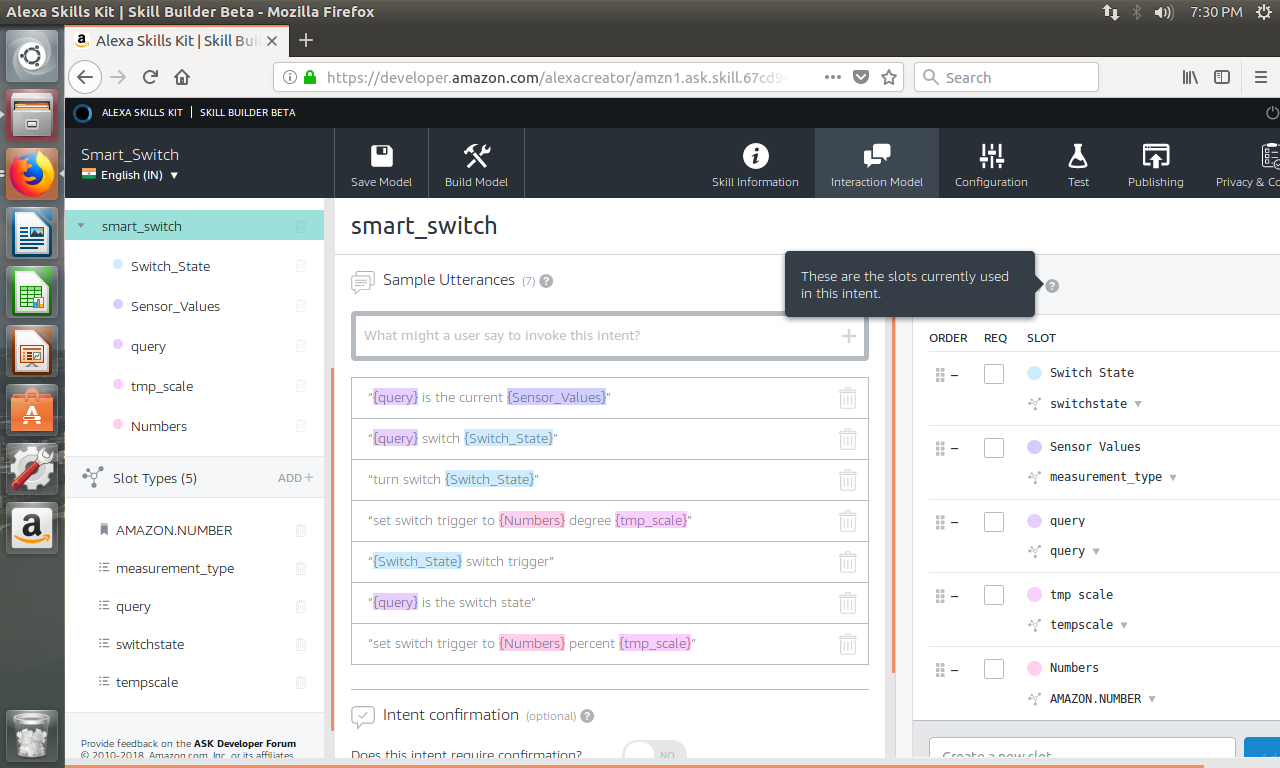
Task: Add utterance with the plus icon
Action: click(848, 336)
